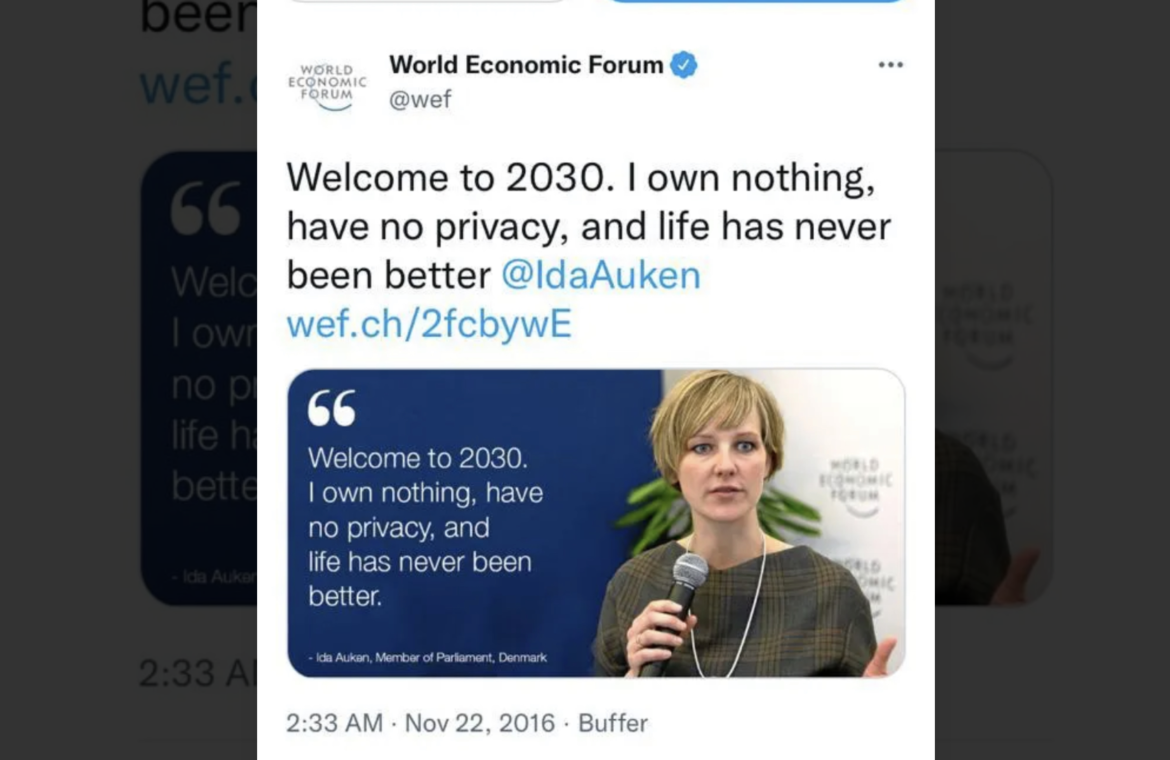Click the Nov 22, 2016 date
The height and width of the screenshot is (760, 1170).
[x=479, y=722]
